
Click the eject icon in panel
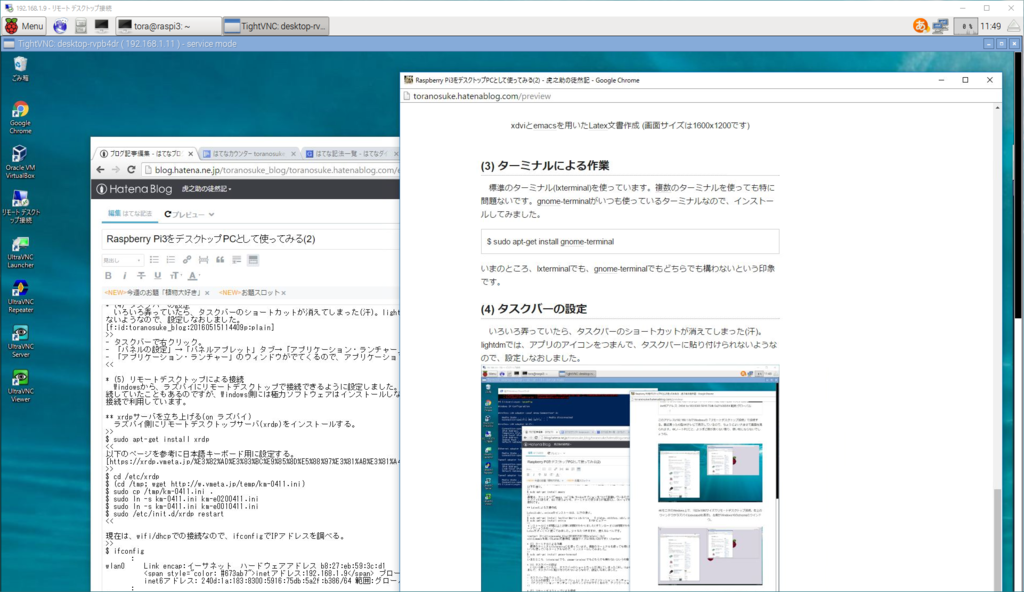(x=1014, y=26)
